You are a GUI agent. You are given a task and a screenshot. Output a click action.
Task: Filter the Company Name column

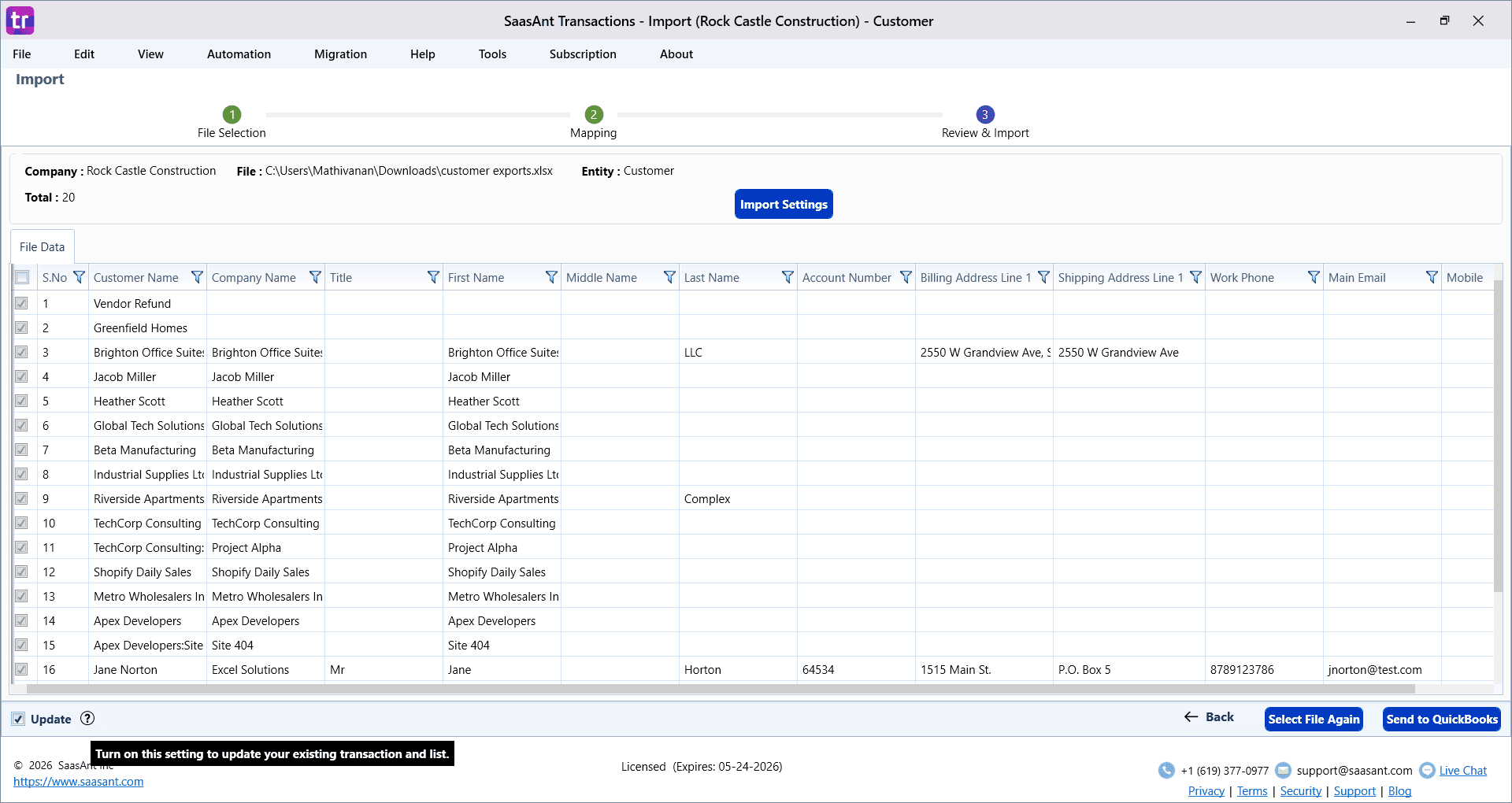(x=315, y=277)
